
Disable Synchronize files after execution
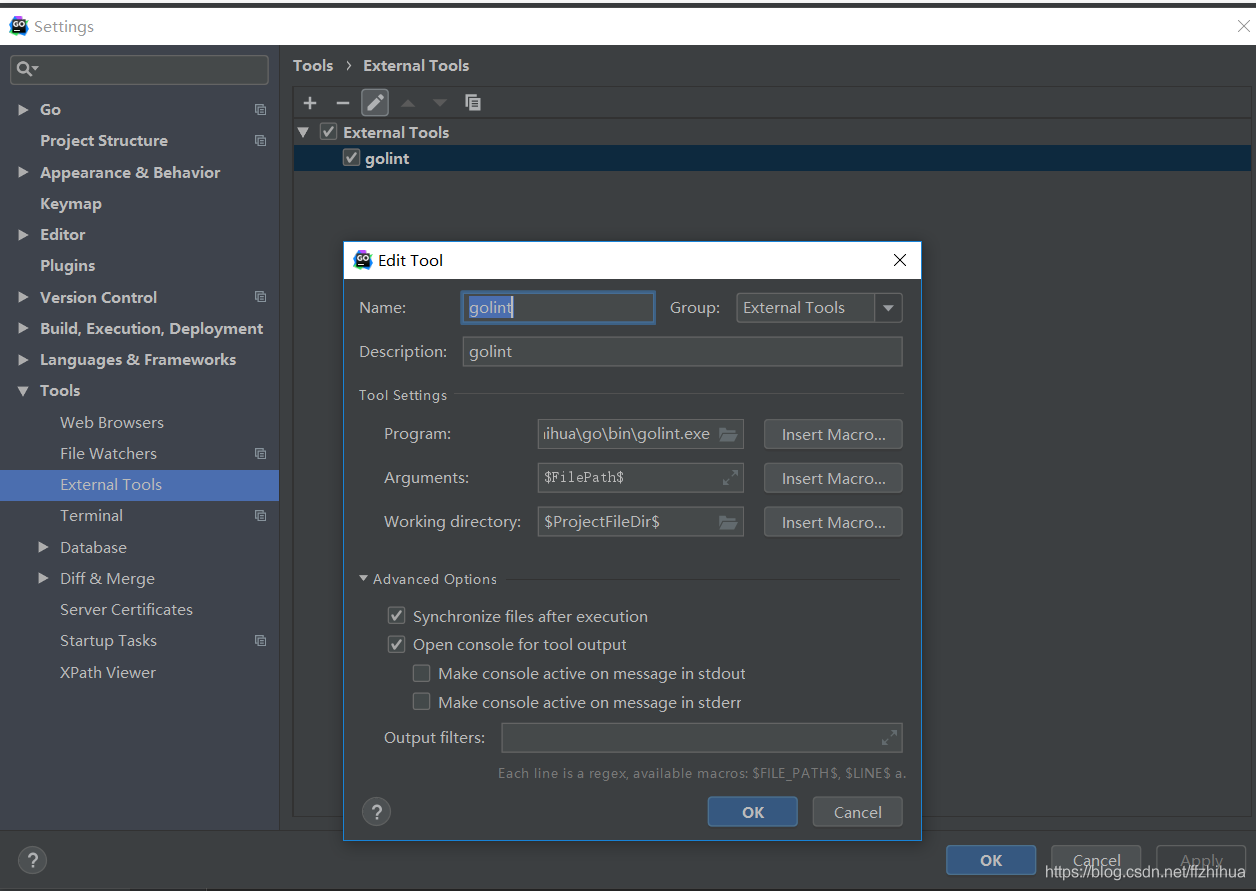point(397,616)
